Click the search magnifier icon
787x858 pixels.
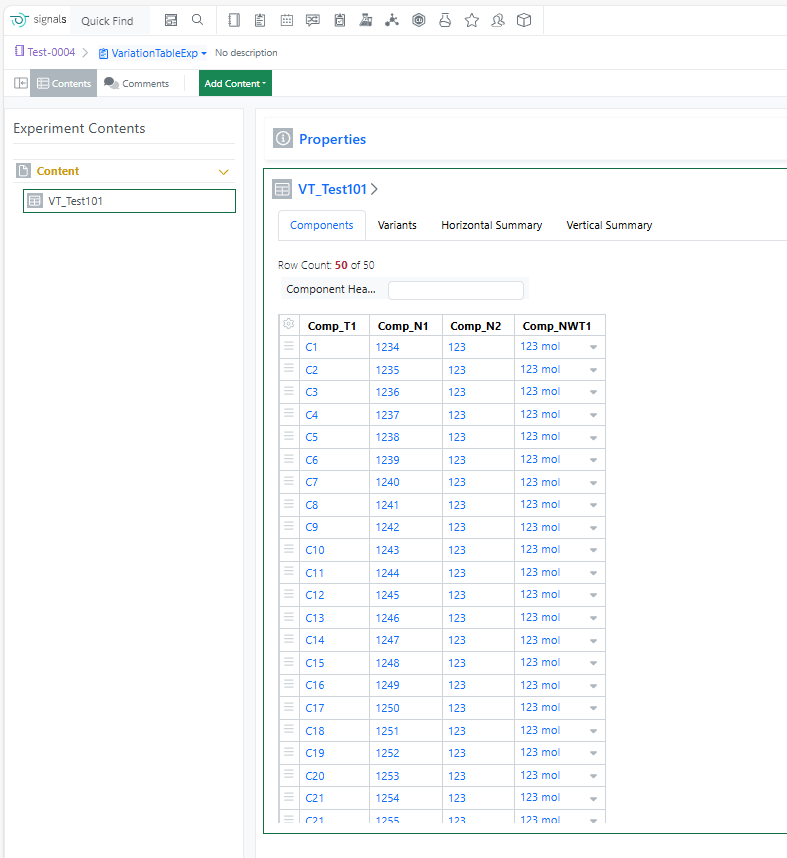[198, 20]
